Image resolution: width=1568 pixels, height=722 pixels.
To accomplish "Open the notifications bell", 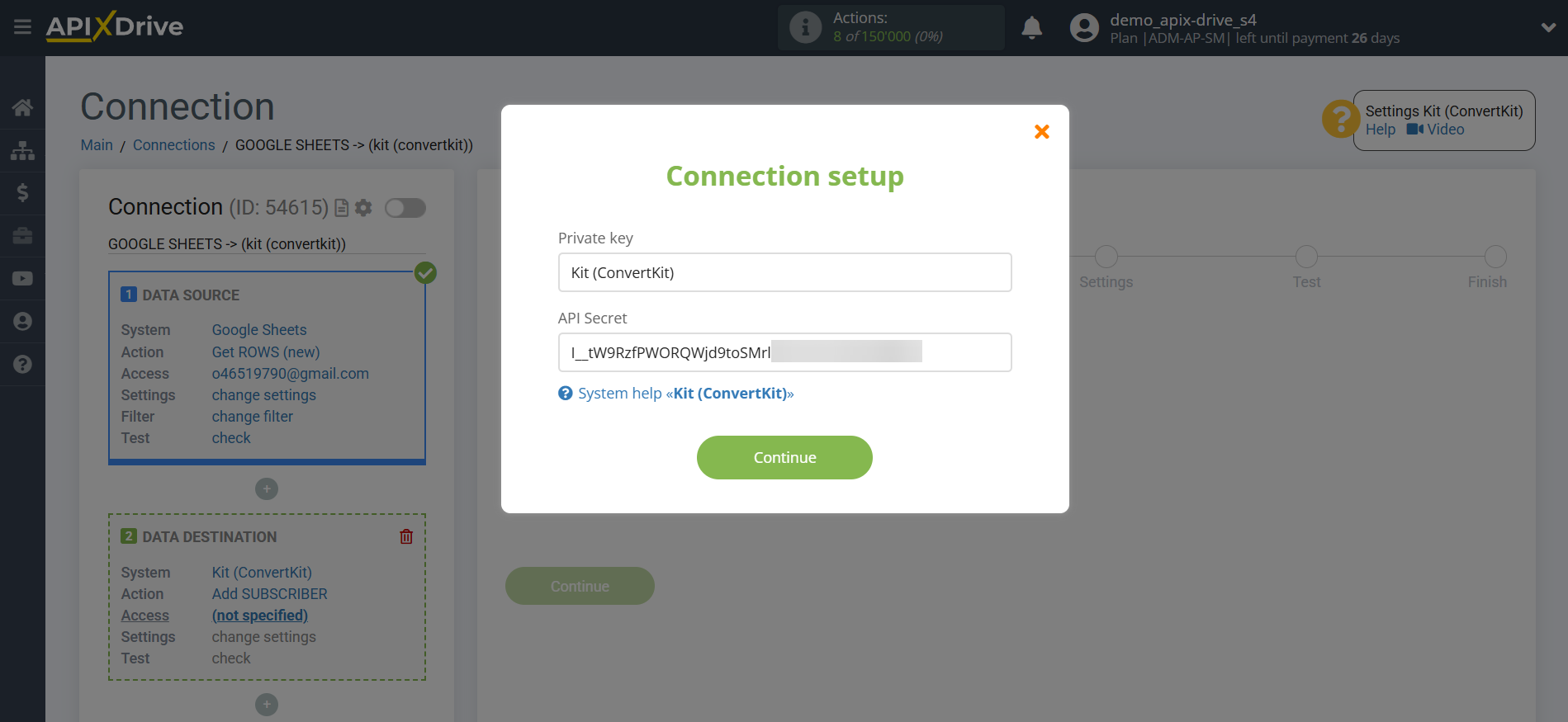I will coord(1031,28).
